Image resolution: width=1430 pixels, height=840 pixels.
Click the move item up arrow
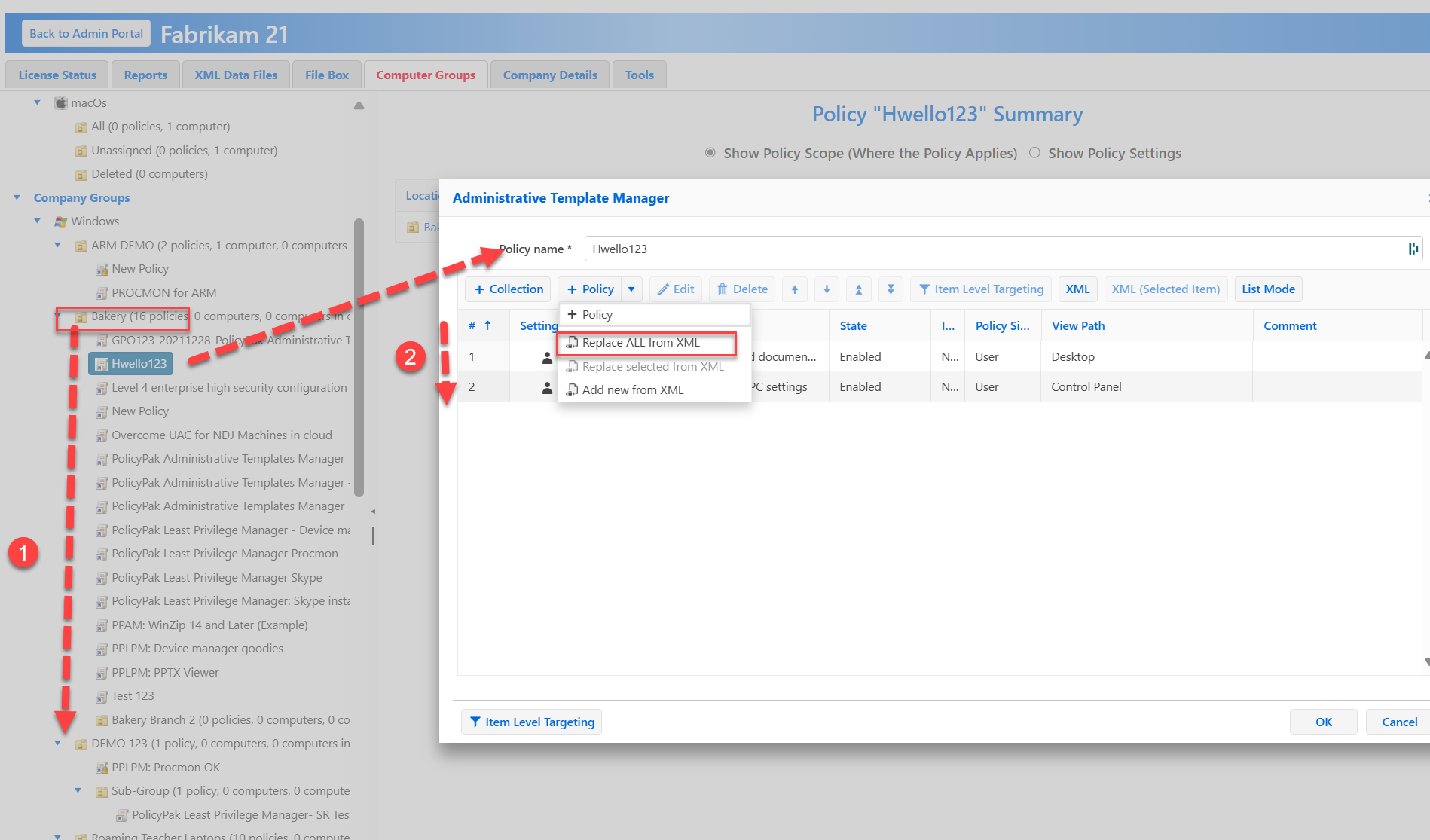click(x=794, y=289)
